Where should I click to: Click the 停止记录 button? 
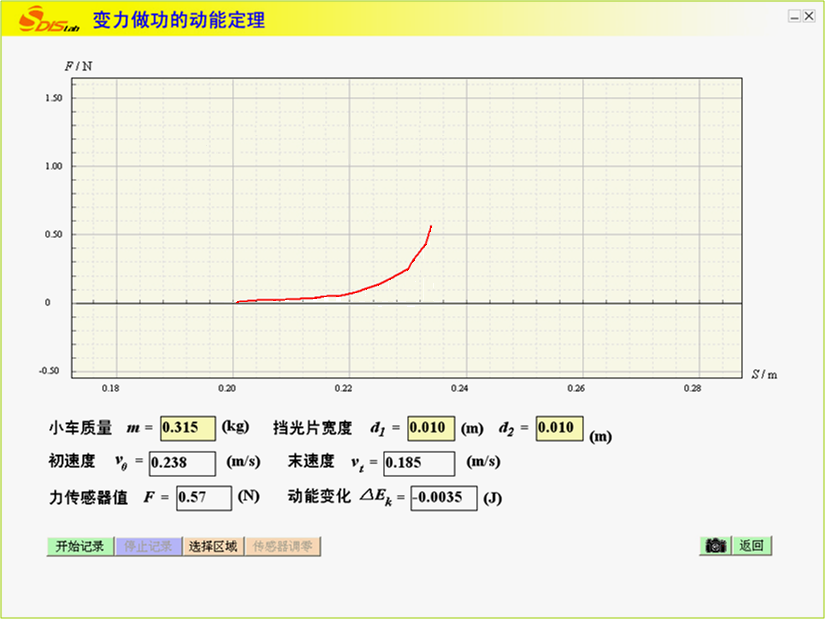point(148,547)
